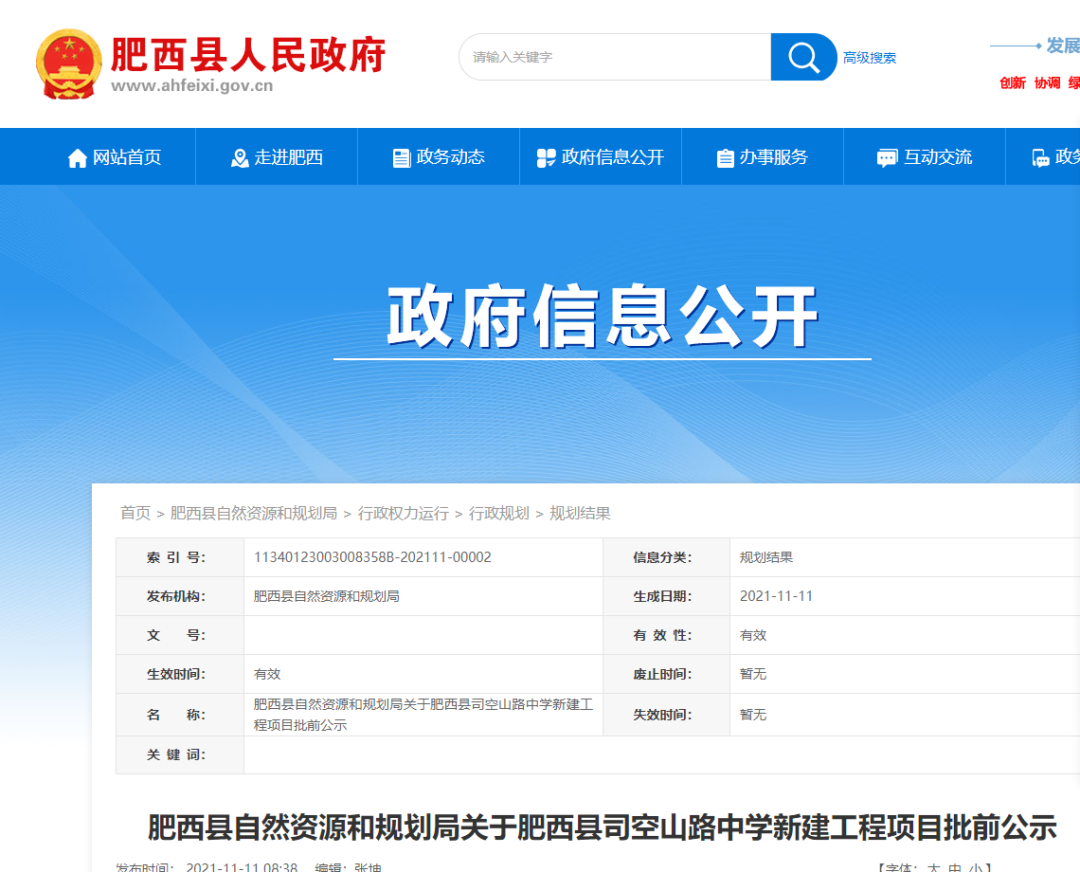Viewport: 1080px width, 872px height.
Task: Open 肥西县自然资源和规划局 breadcrumb link
Action: [253, 513]
